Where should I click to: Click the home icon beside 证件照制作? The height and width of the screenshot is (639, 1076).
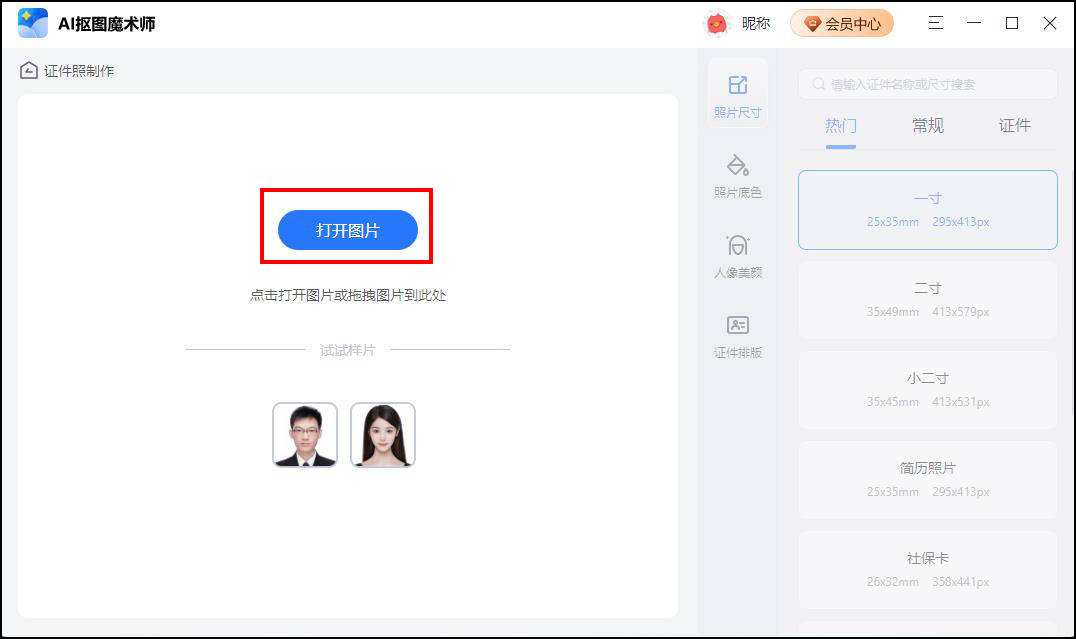[29, 70]
